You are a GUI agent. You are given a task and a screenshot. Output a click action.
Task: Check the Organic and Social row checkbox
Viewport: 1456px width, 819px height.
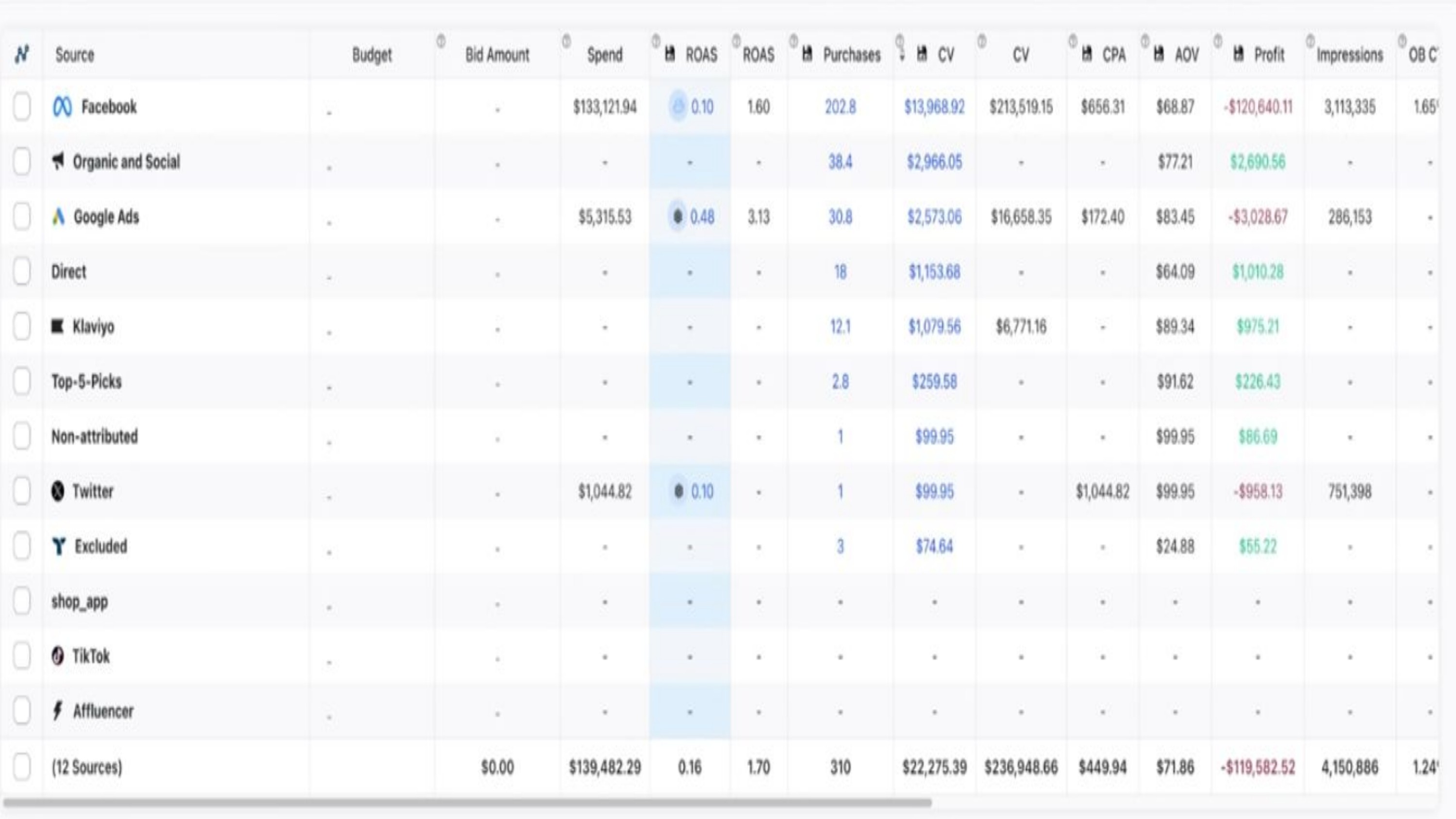(x=21, y=162)
